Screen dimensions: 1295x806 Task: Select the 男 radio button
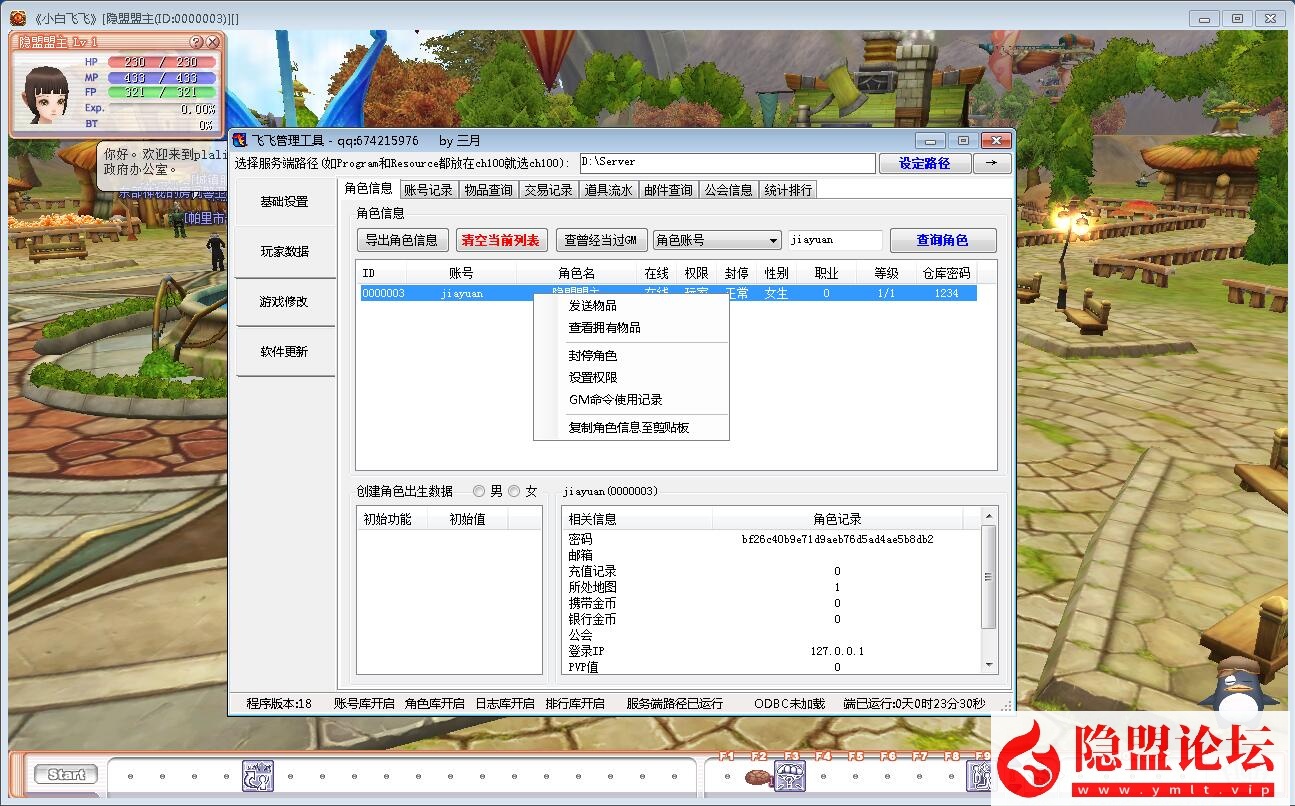coord(479,491)
